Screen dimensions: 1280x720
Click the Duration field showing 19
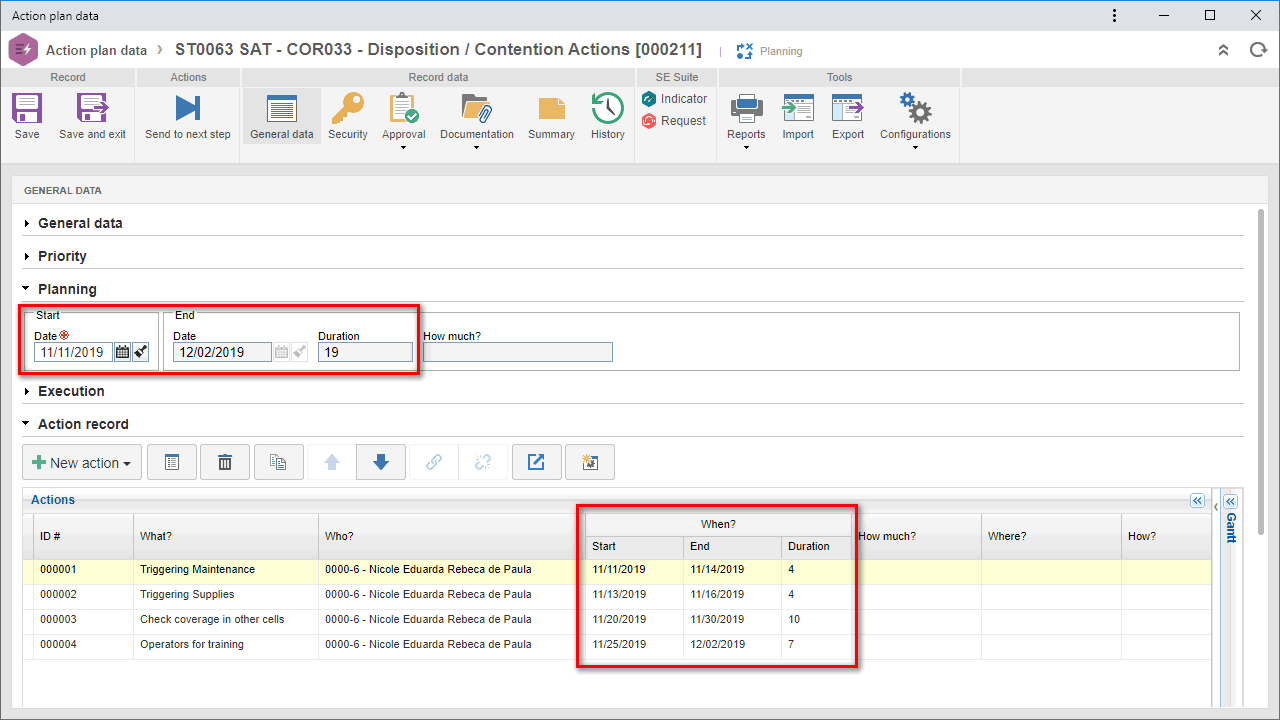pos(365,352)
